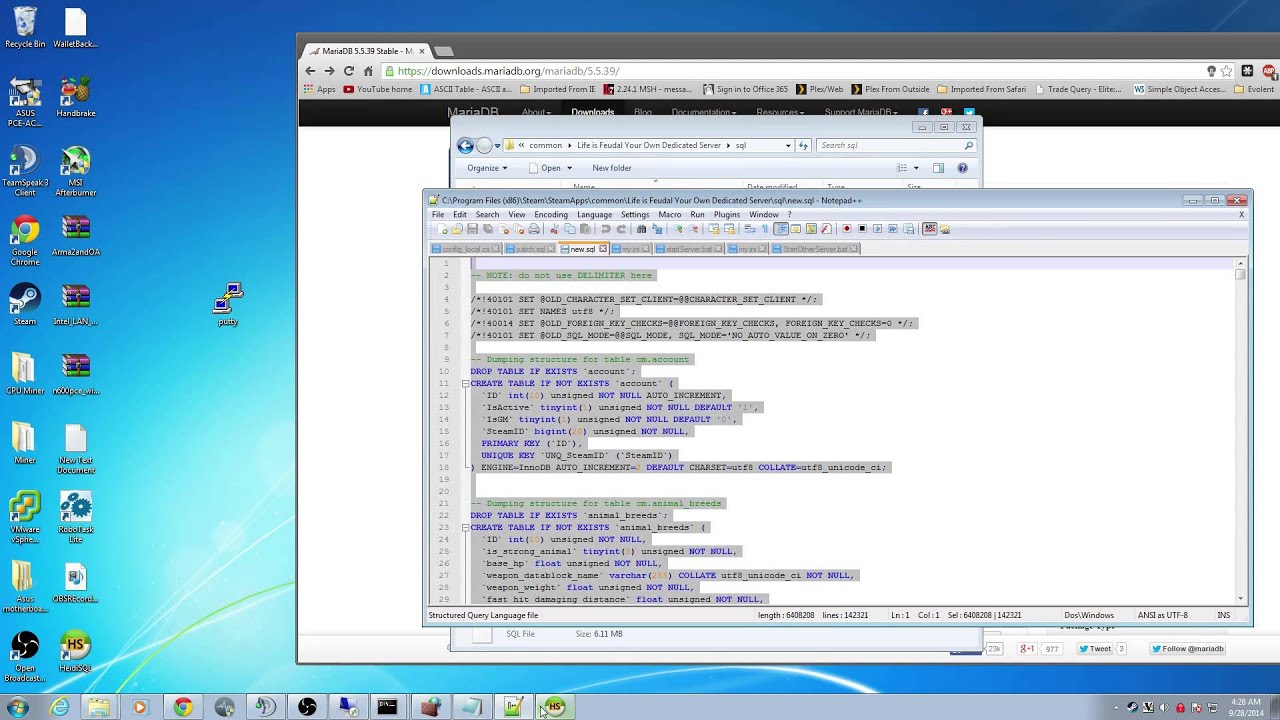Click the Windows Start orb

point(17,707)
